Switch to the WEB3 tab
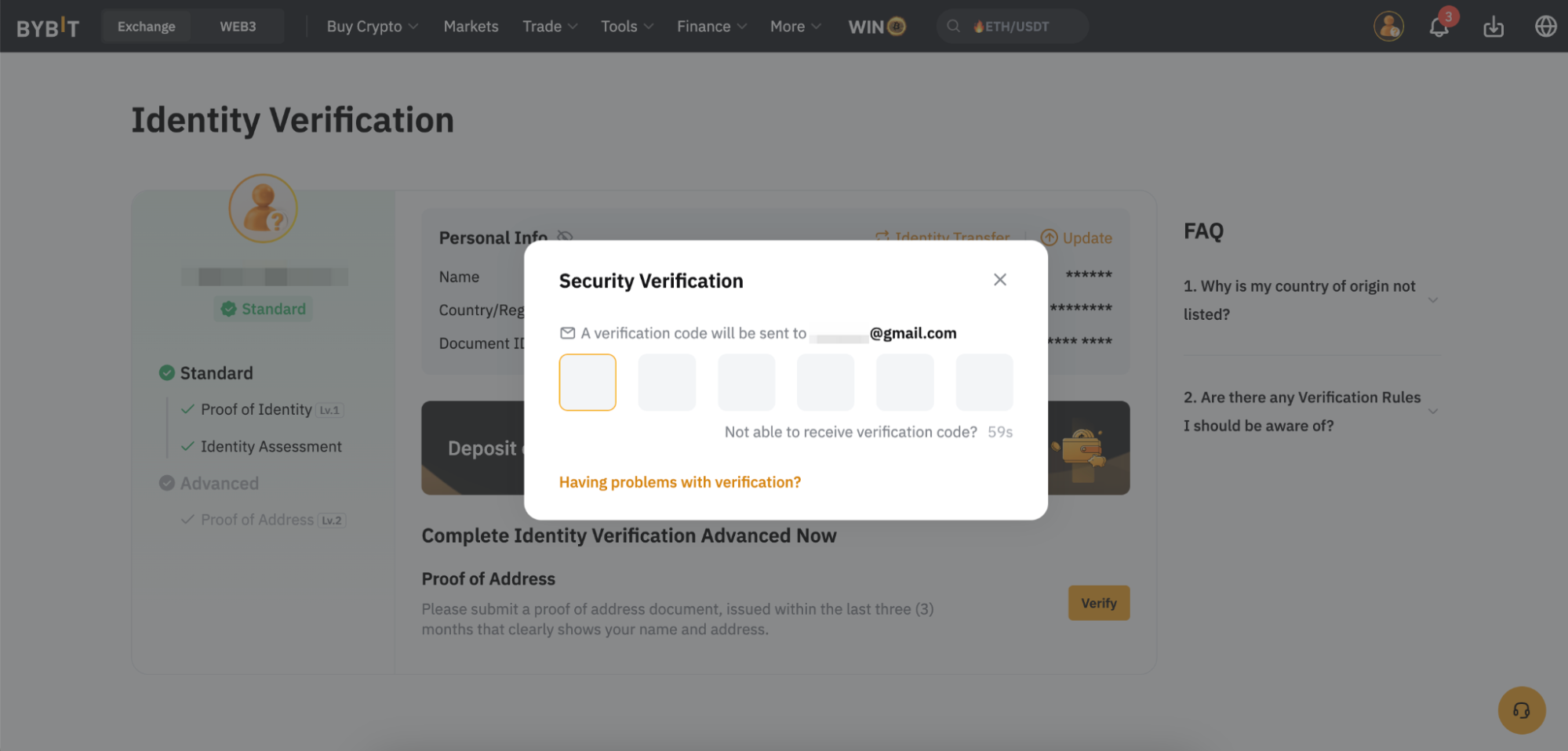Image resolution: width=1568 pixels, height=751 pixels. (x=238, y=27)
